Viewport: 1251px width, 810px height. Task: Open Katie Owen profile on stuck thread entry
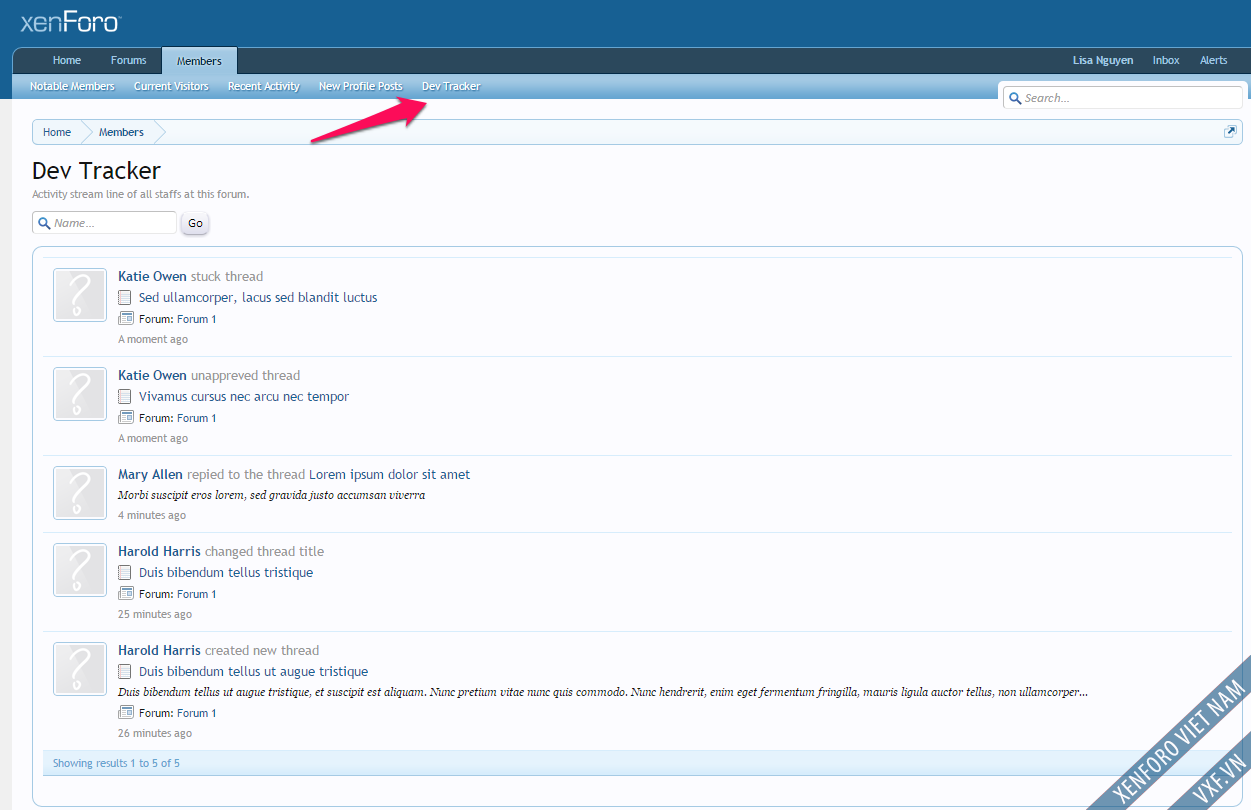coord(152,276)
